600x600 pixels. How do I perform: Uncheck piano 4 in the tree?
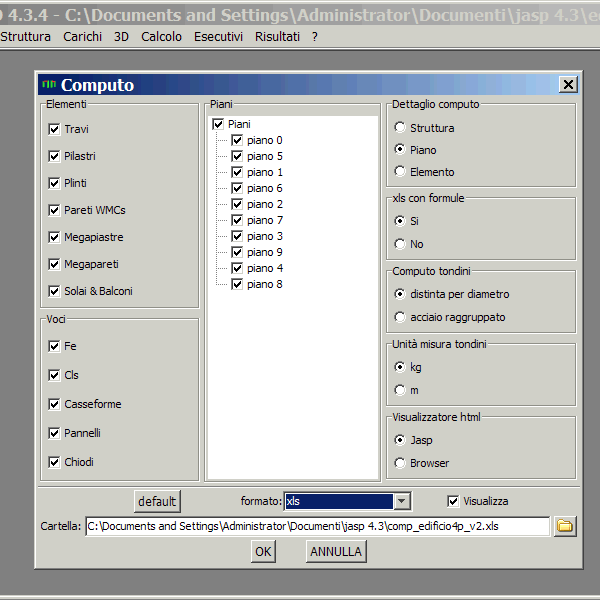click(237, 268)
